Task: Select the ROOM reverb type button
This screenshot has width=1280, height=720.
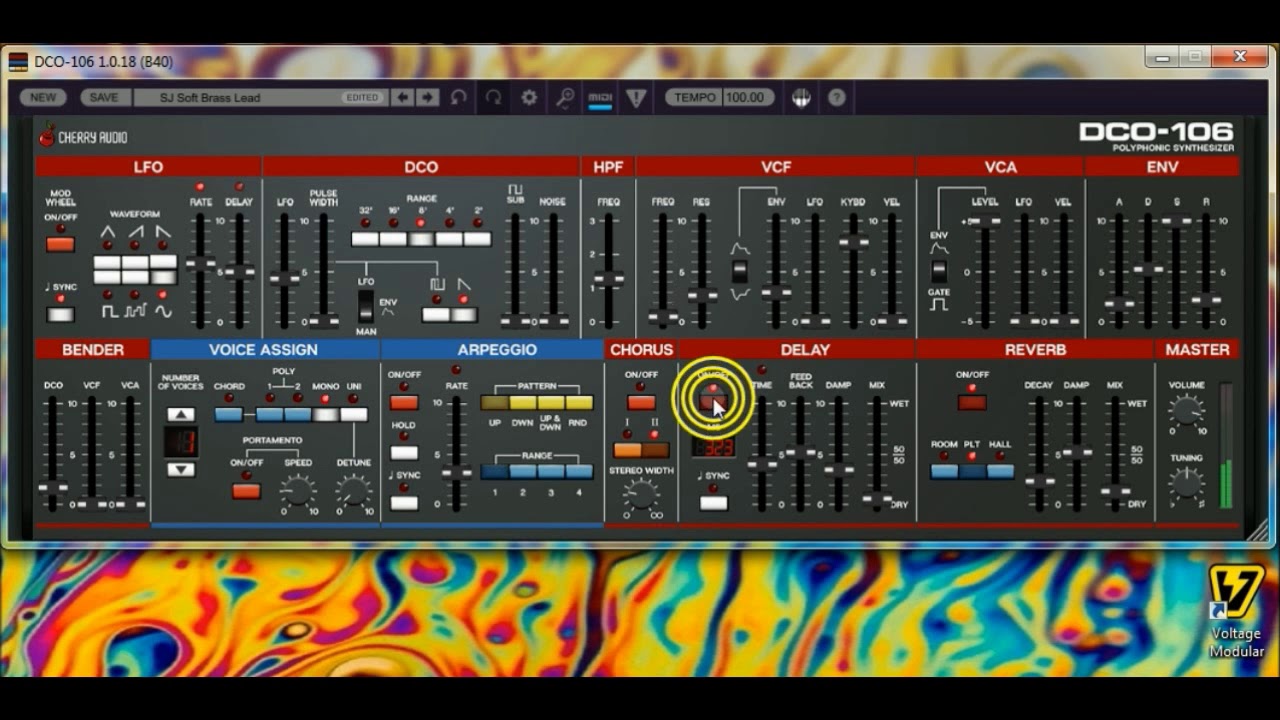Action: [944, 471]
